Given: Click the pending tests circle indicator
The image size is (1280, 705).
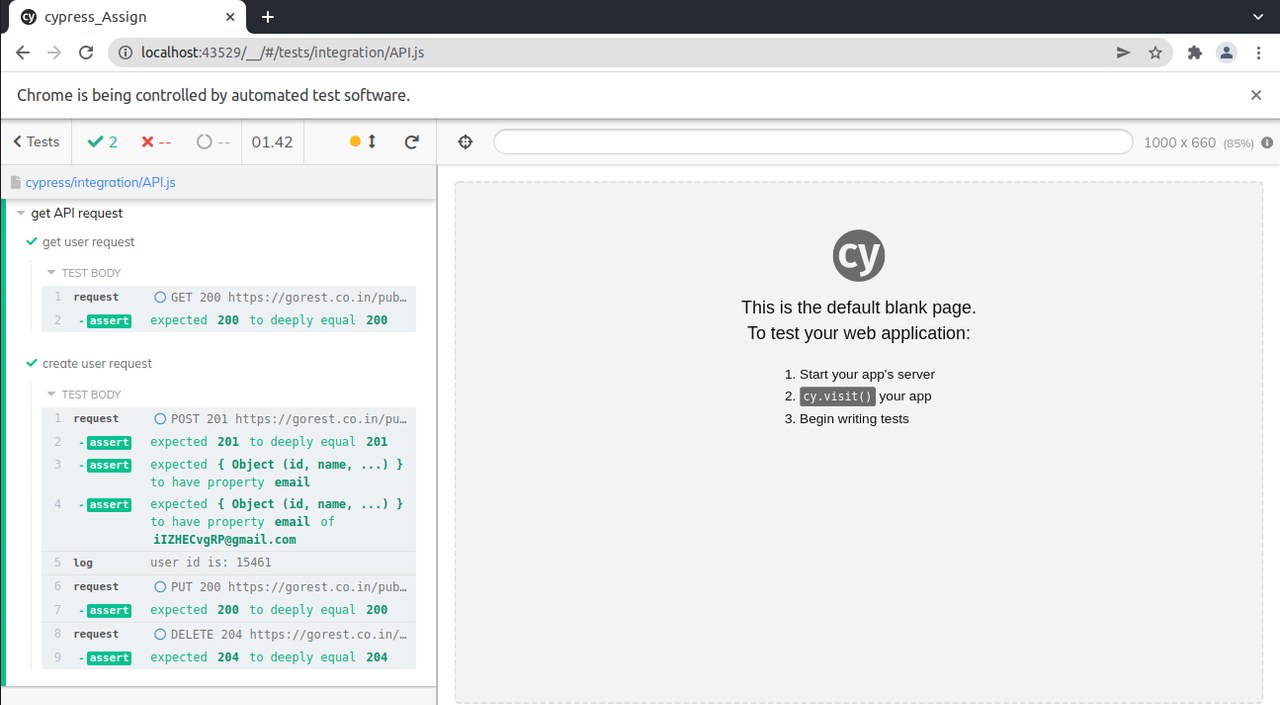Looking at the screenshot, I should click(x=204, y=142).
